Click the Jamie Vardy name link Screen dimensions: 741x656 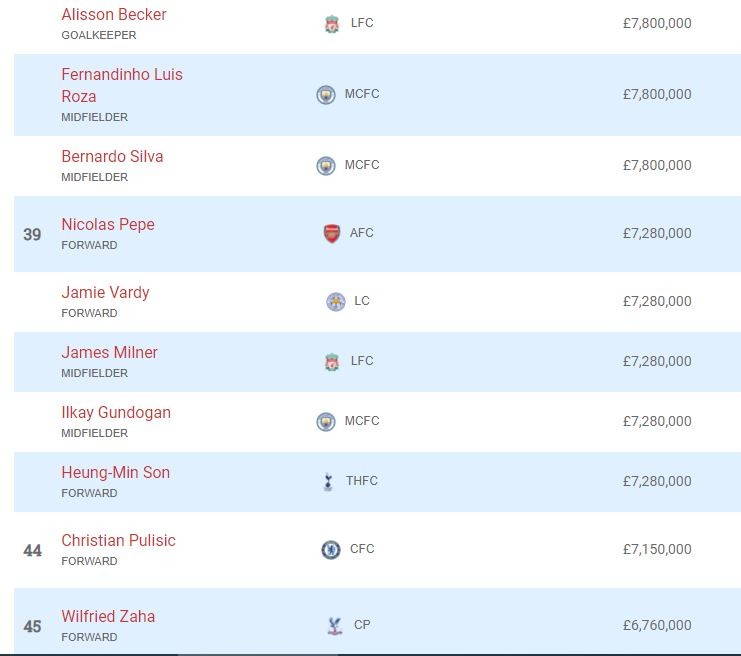(x=105, y=293)
